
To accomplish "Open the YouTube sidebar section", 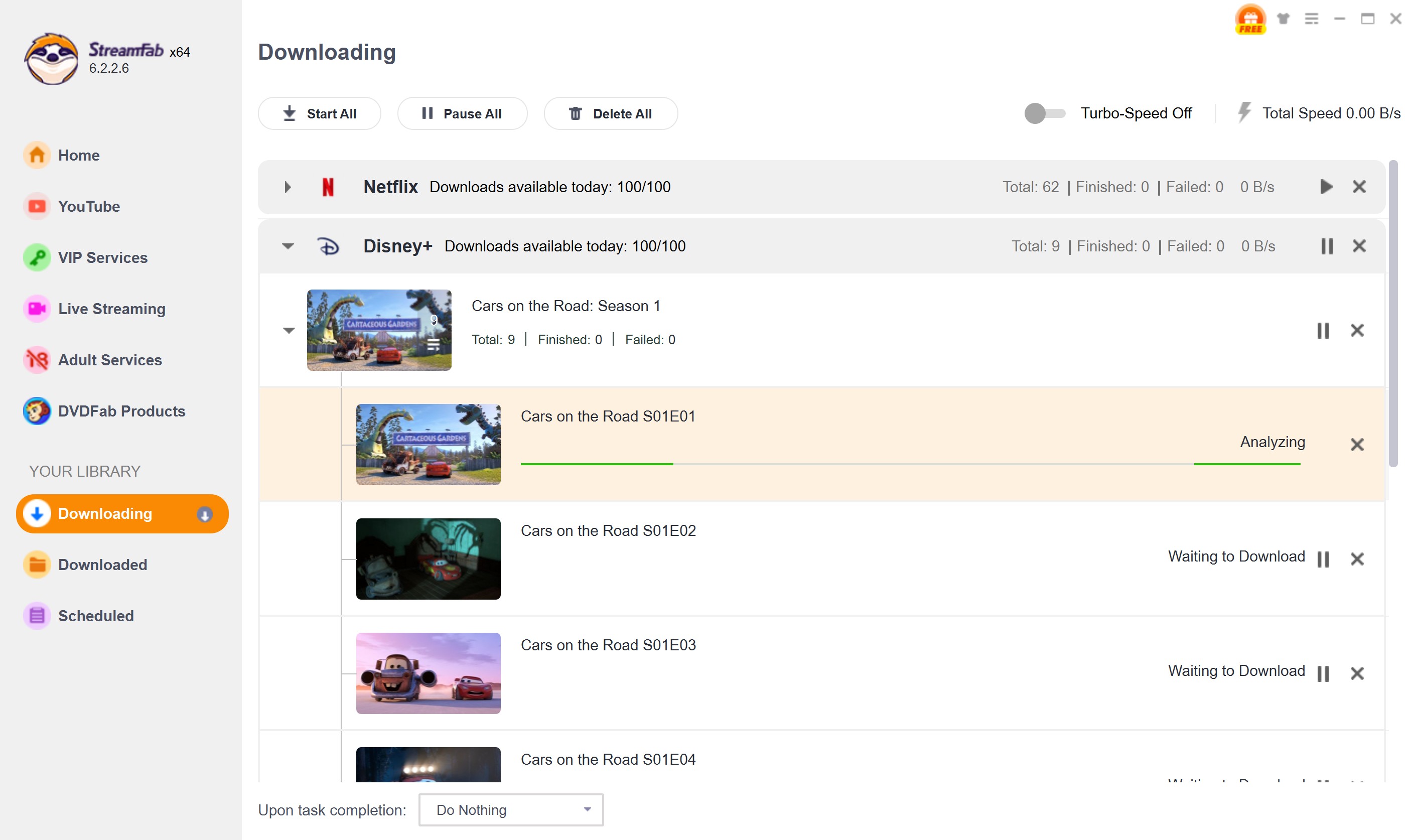I will click(71, 206).
